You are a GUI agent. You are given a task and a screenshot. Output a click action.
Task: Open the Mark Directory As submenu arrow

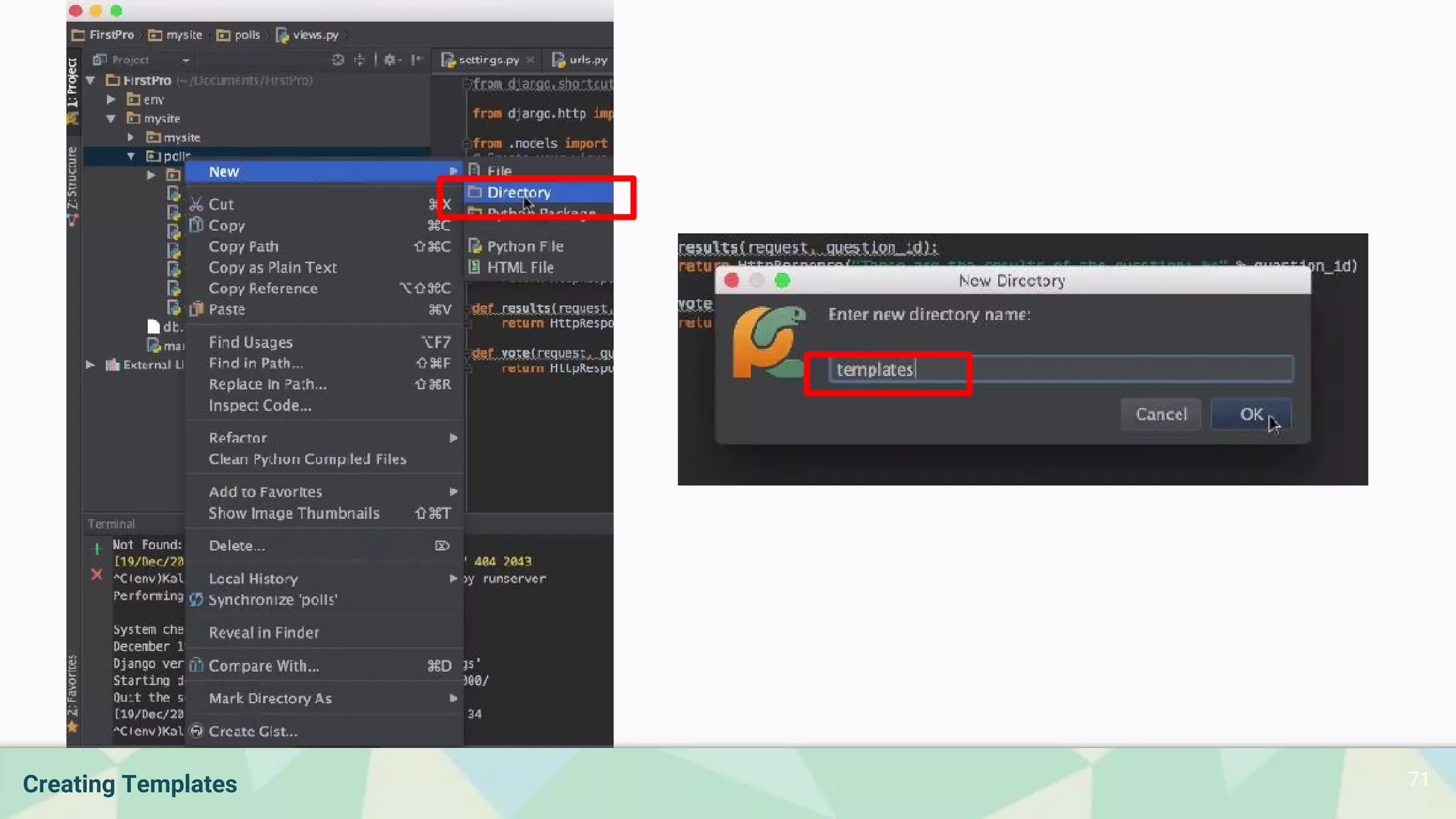(454, 699)
